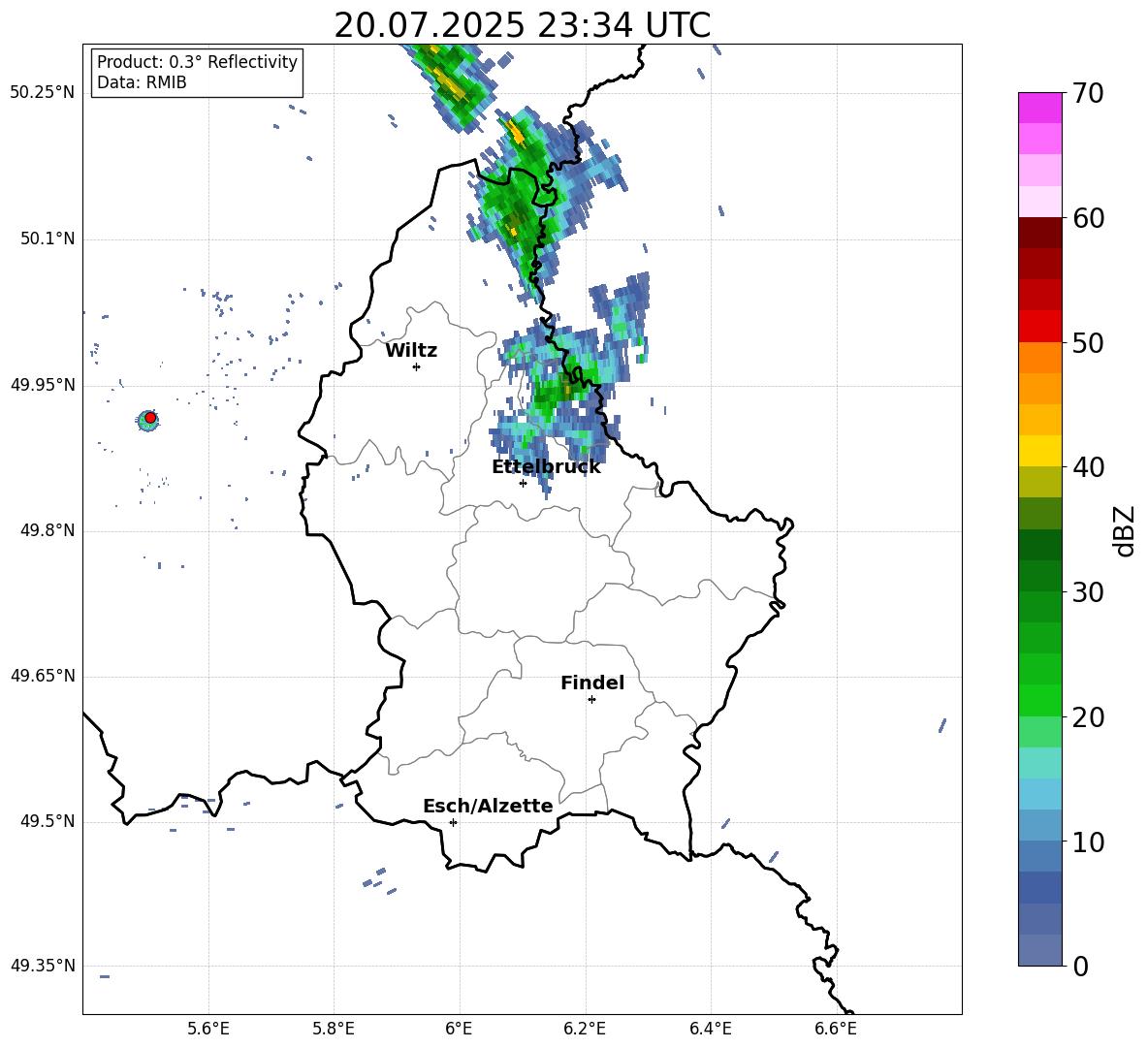Image resolution: width=1148 pixels, height=1048 pixels.
Task: Click the Esch/Alzette location cross marker
Action: [x=453, y=822]
